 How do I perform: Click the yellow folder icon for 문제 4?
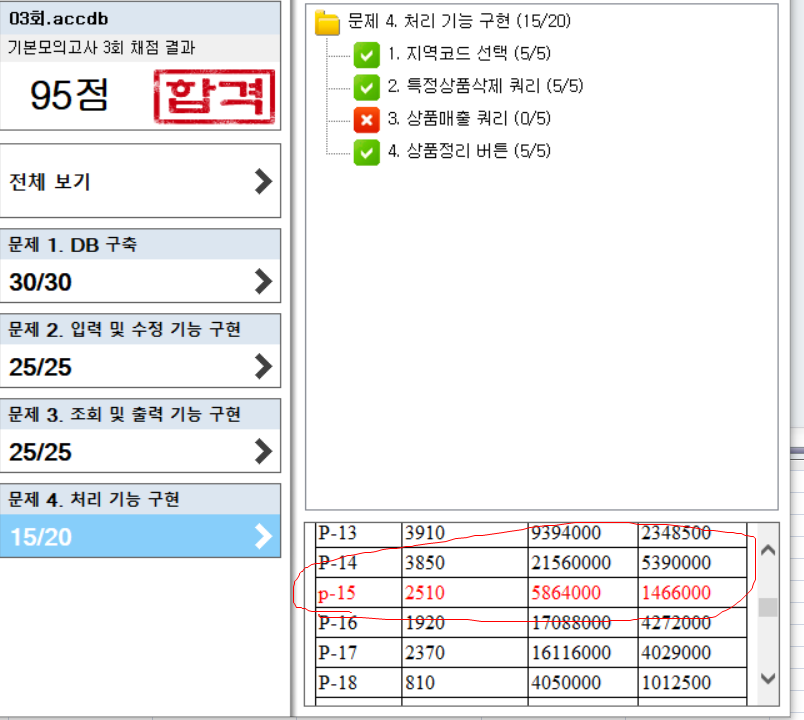[x=328, y=22]
